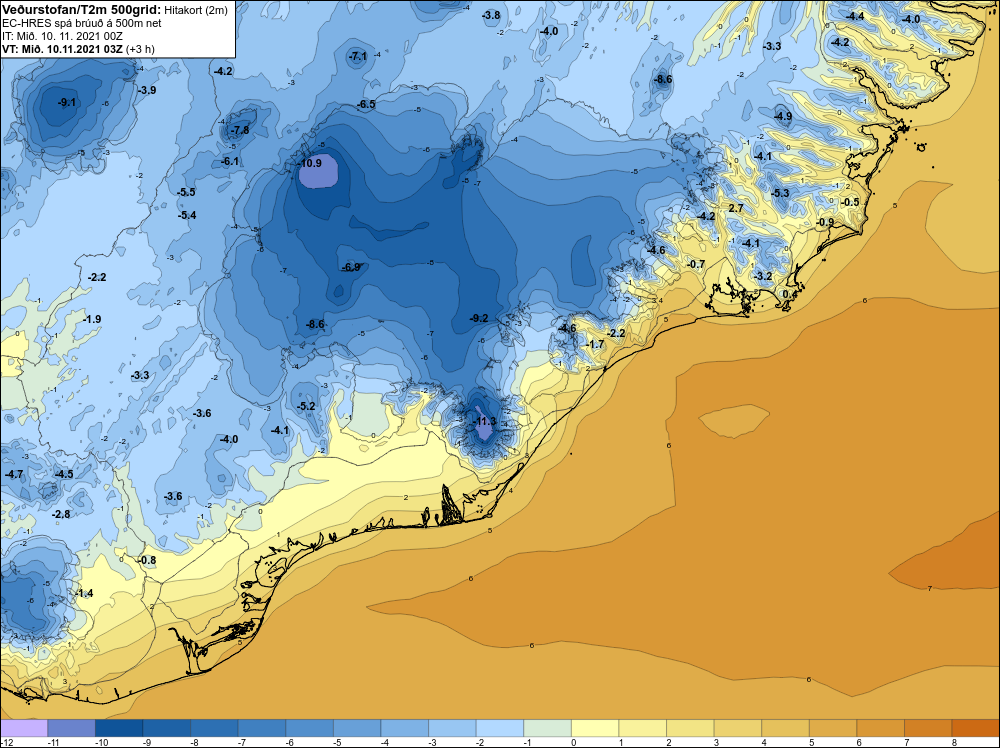Screen dimensions: 1000x748
Task: Select the lavender legend swatch between -12 and -11
Action: [x=24, y=728]
